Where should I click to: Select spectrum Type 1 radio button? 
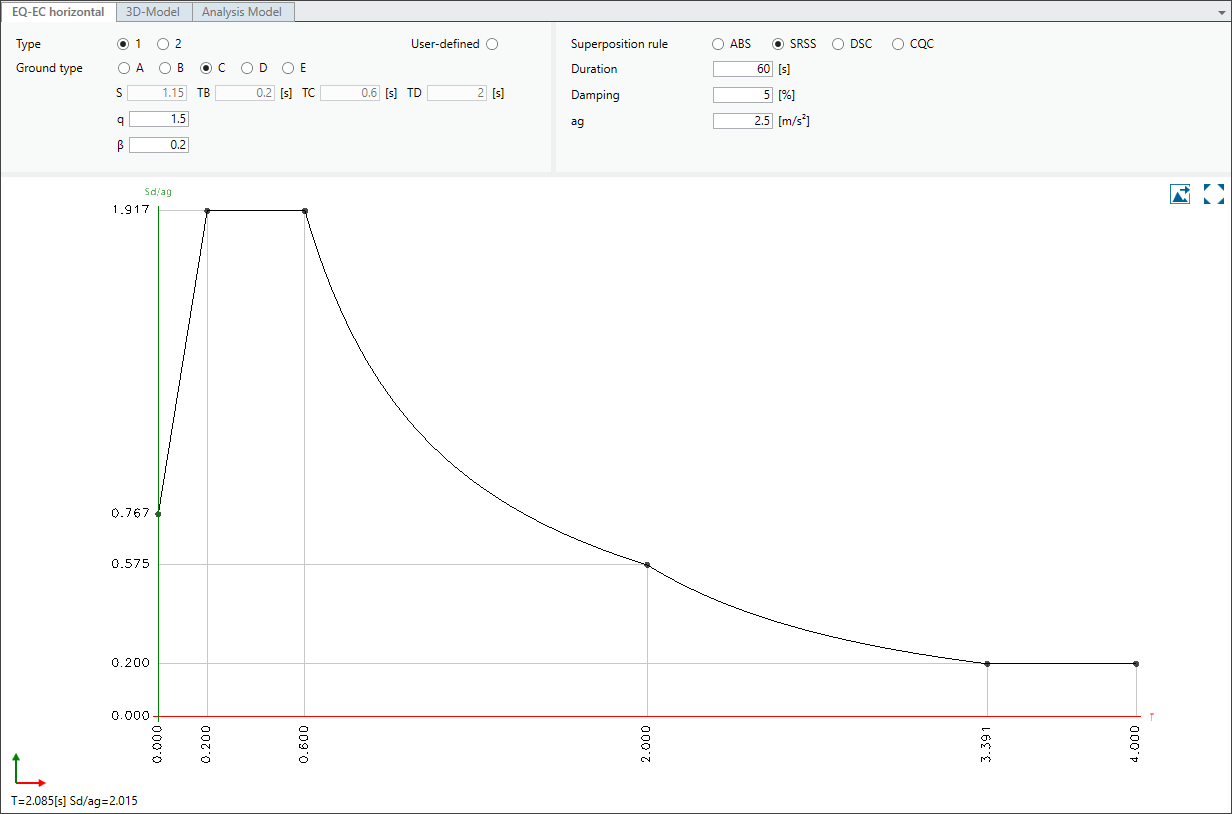tap(124, 44)
